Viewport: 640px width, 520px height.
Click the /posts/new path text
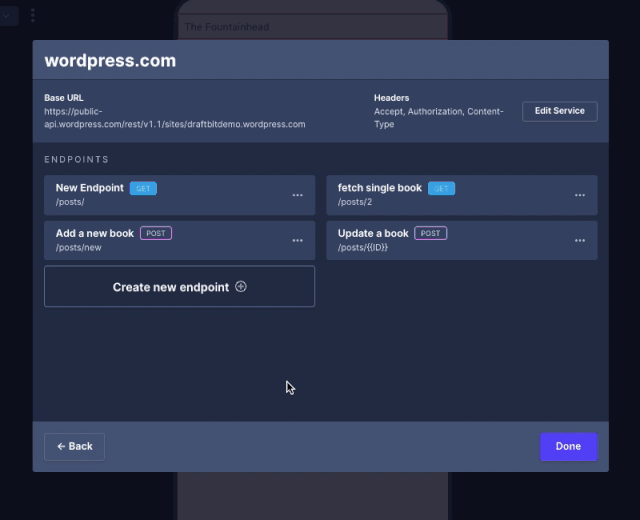coord(79,248)
